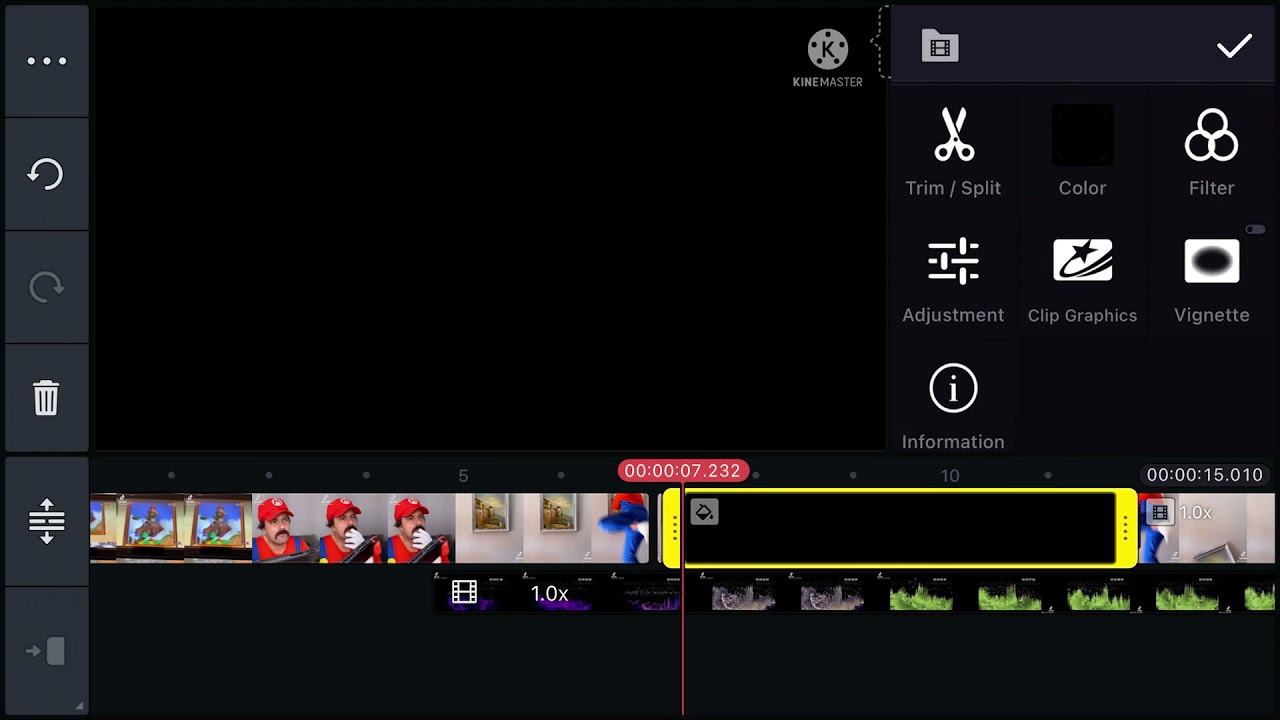Select the Mario character video clip
The height and width of the screenshot is (720, 1280).
[x=353, y=528]
